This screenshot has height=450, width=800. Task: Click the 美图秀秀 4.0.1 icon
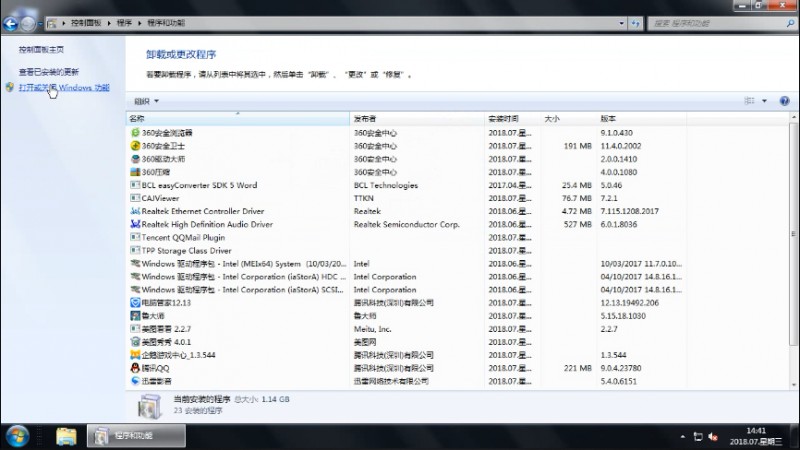135,342
